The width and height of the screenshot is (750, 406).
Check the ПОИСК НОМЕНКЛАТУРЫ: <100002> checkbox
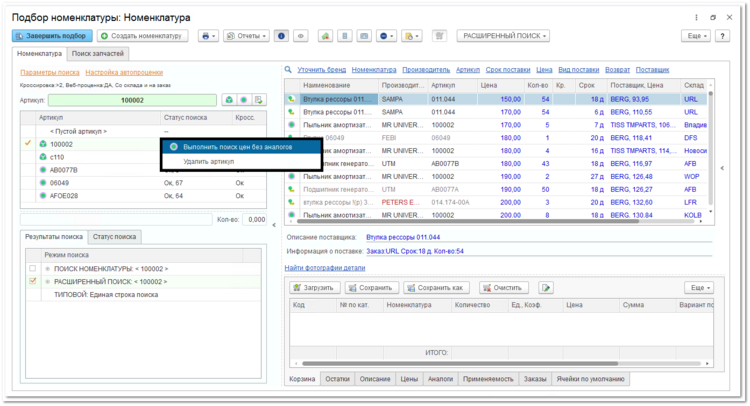(33, 269)
